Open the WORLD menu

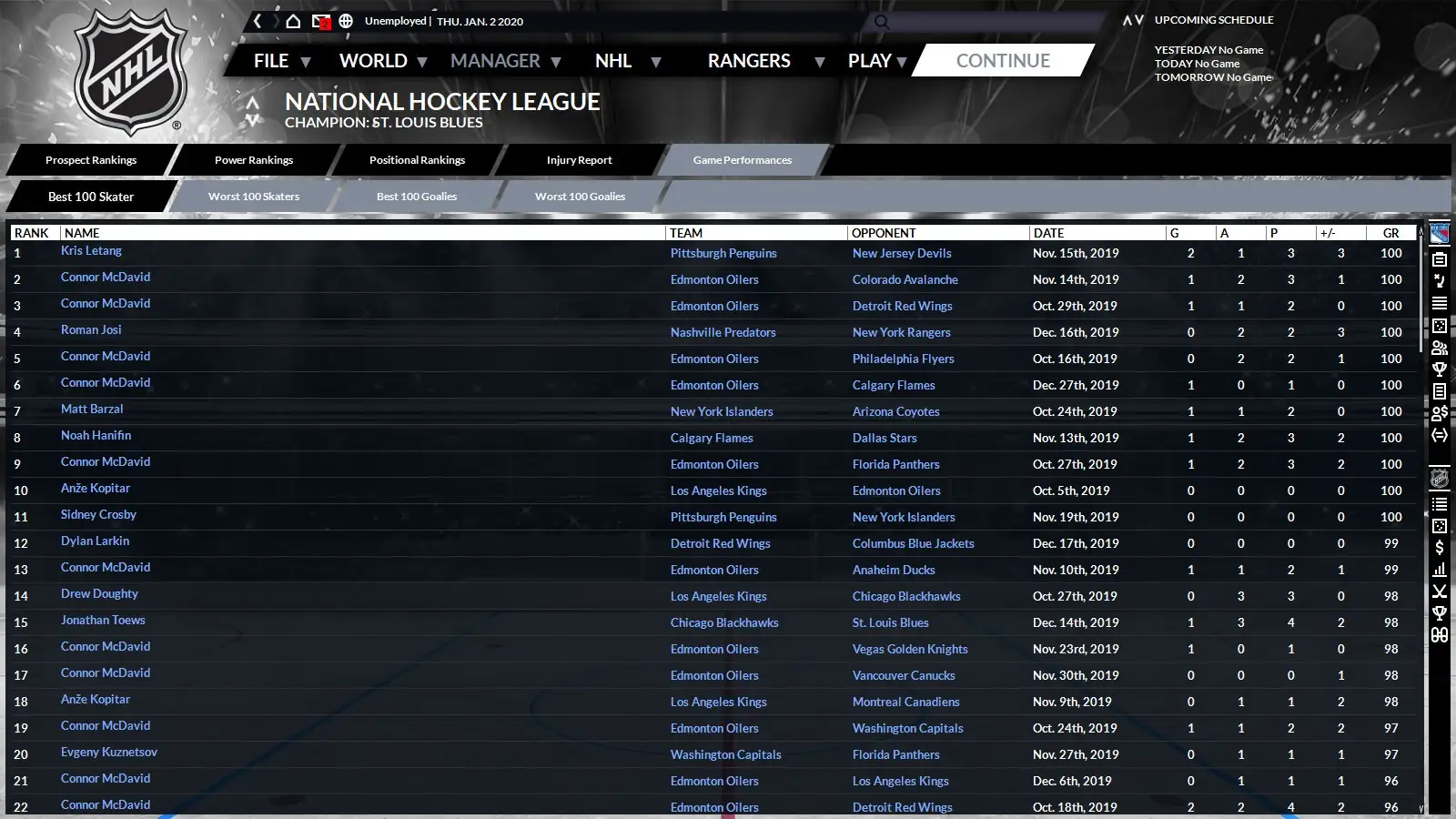(x=373, y=61)
